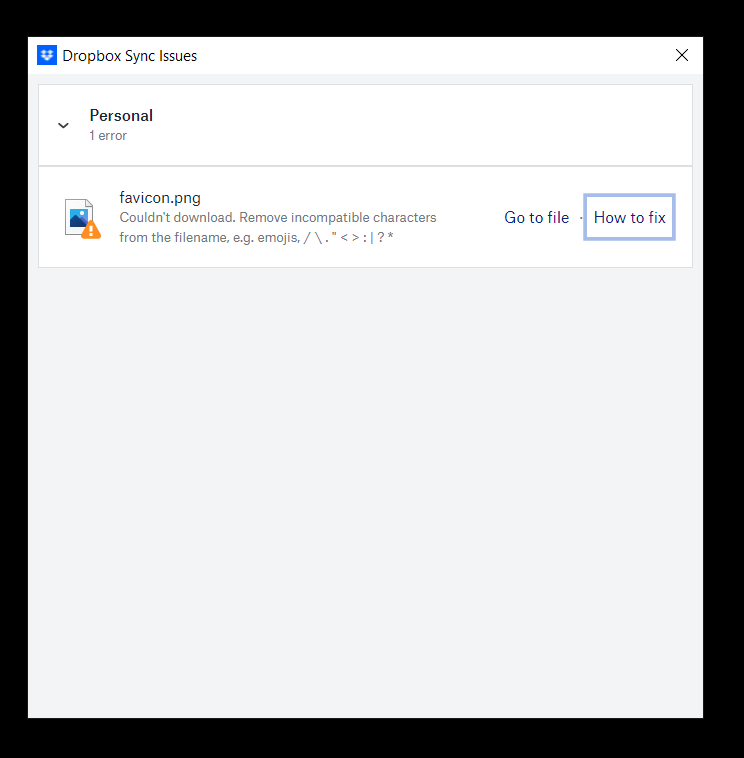Viewport: 744px width, 758px height.
Task: Open the "Go to file" link
Action: tap(536, 218)
